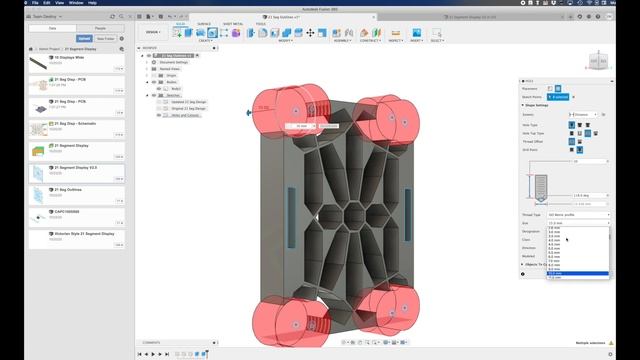Image resolution: width=640 pixels, height=360 pixels.
Task: Click the Insert image icon
Action: (x=416, y=33)
